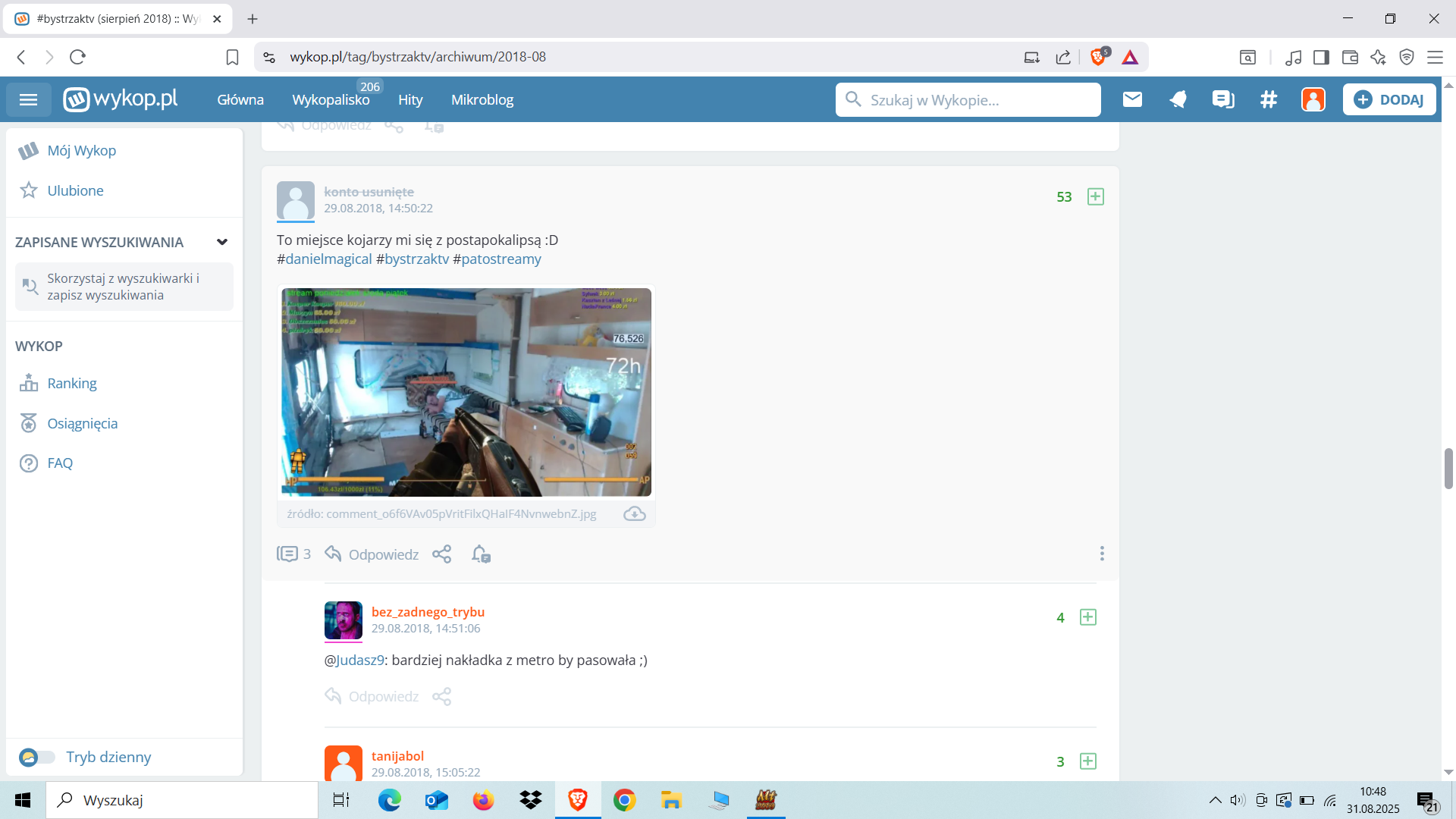
Task: Open private messages envelope icon
Action: point(1132,99)
